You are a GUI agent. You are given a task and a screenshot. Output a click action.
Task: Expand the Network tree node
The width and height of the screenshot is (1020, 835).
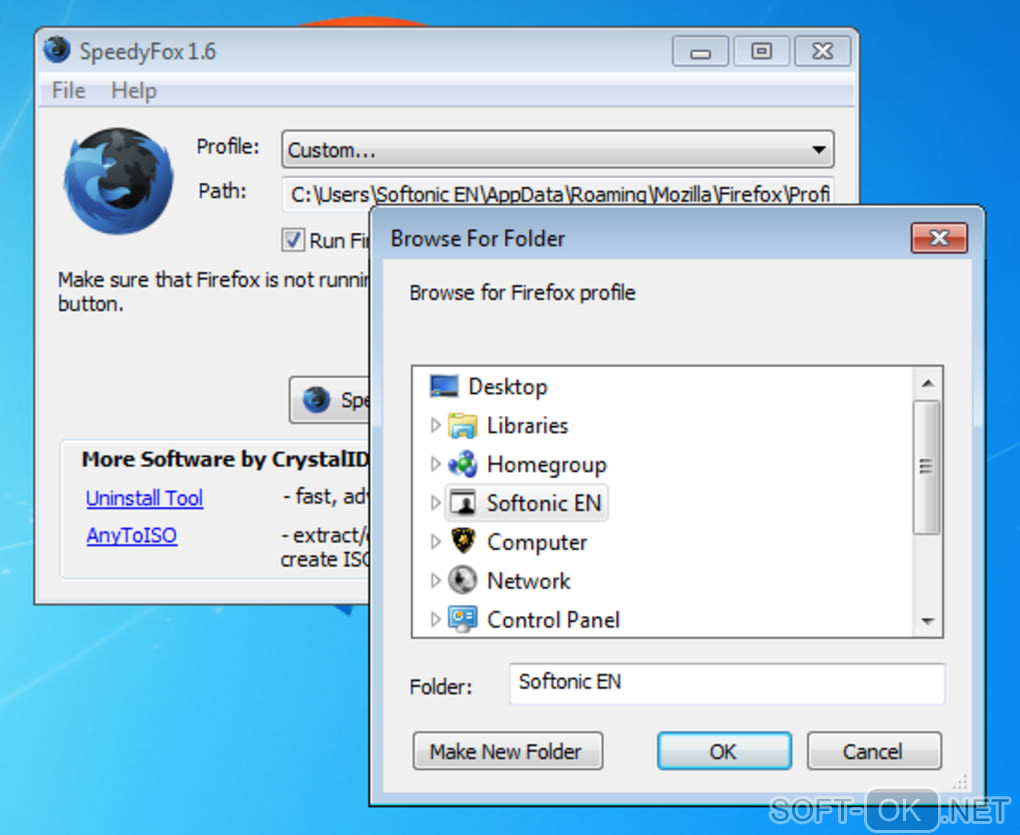pos(435,580)
